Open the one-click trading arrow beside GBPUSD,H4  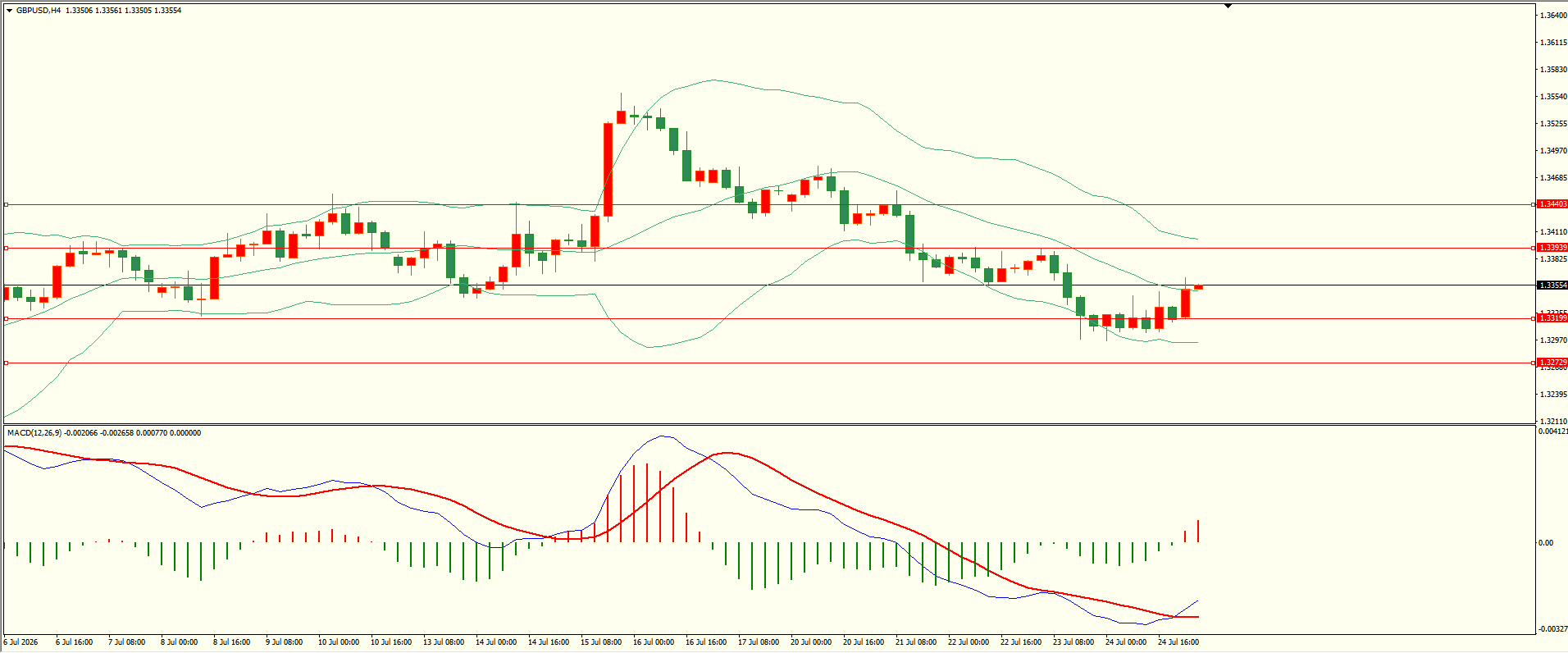pyautogui.click(x=9, y=11)
